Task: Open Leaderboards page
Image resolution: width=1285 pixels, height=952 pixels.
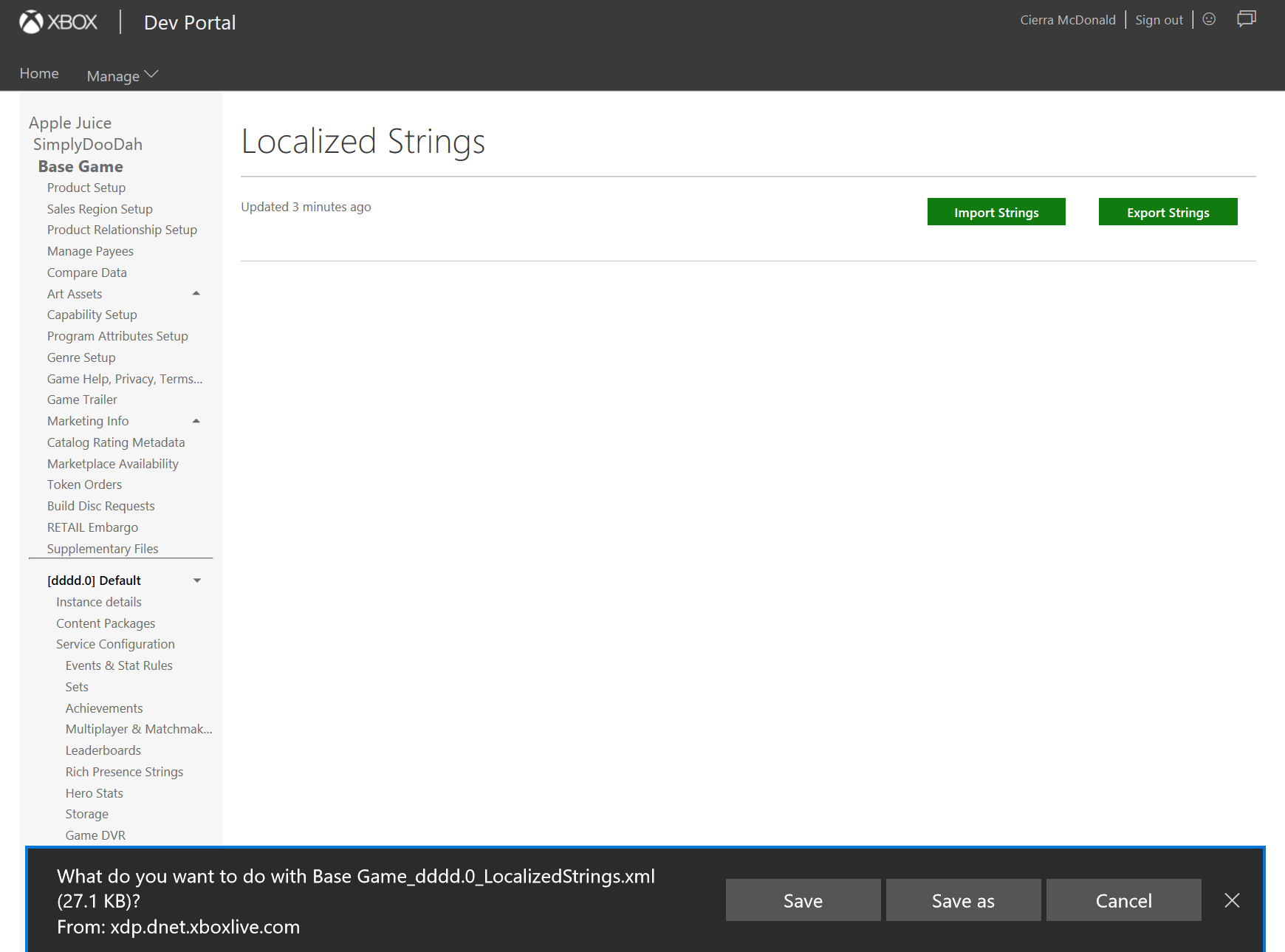Action: click(103, 750)
